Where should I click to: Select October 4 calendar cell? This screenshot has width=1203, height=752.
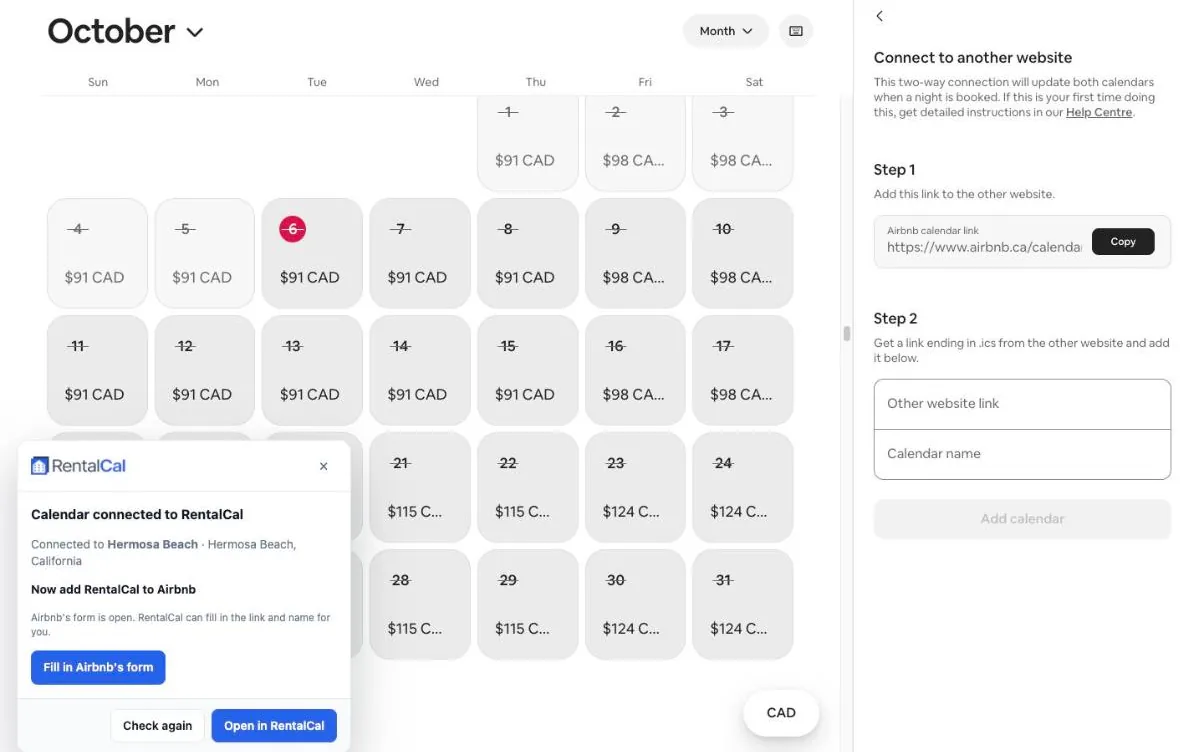click(97, 253)
